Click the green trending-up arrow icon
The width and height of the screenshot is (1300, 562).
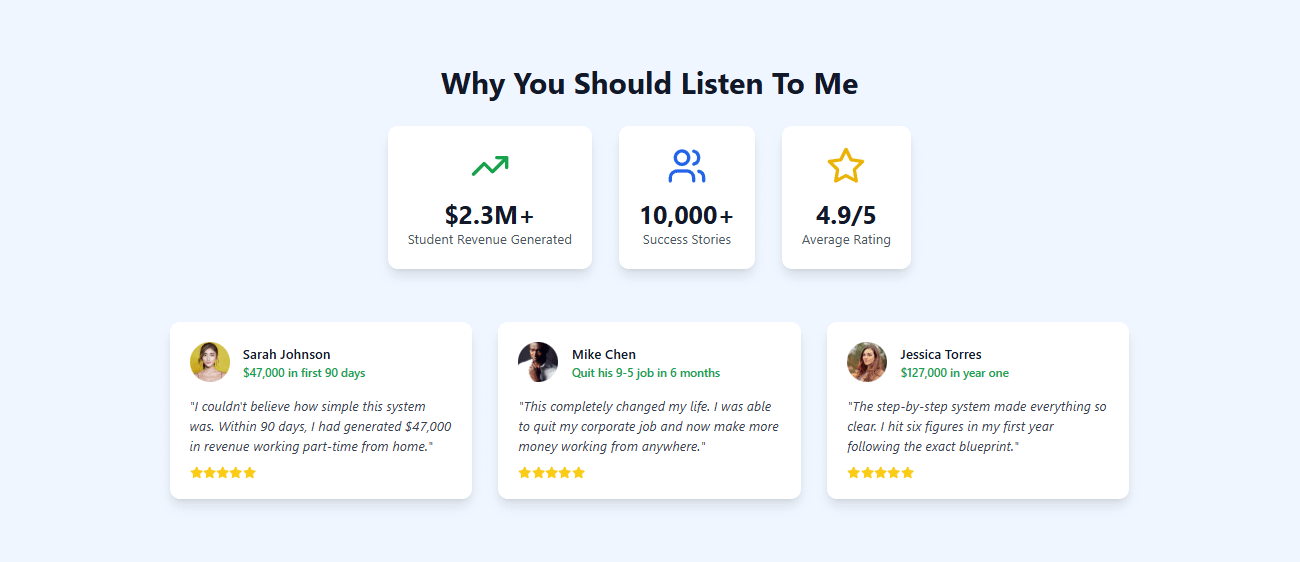(490, 166)
